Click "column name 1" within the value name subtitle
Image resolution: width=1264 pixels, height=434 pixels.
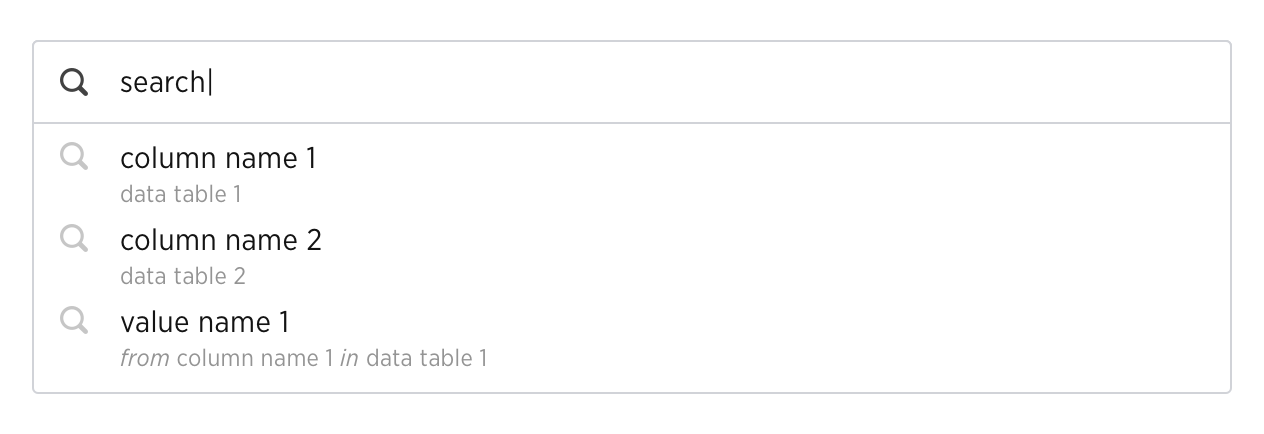pos(255,358)
